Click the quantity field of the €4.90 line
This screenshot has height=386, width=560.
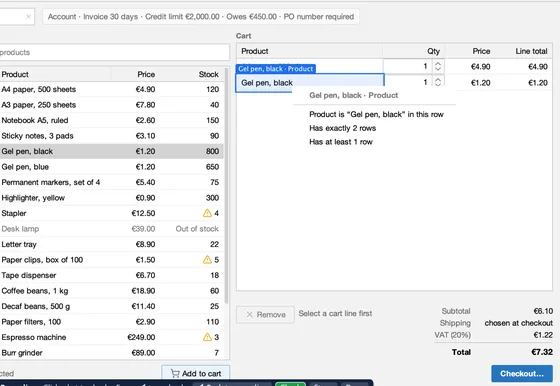[407, 66]
